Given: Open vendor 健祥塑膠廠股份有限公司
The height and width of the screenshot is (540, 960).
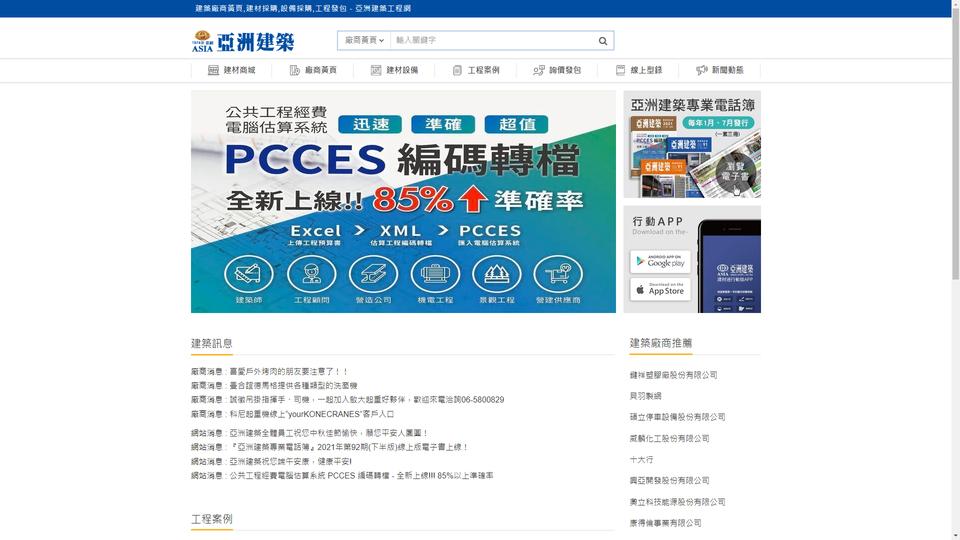Looking at the screenshot, I should 673,375.
